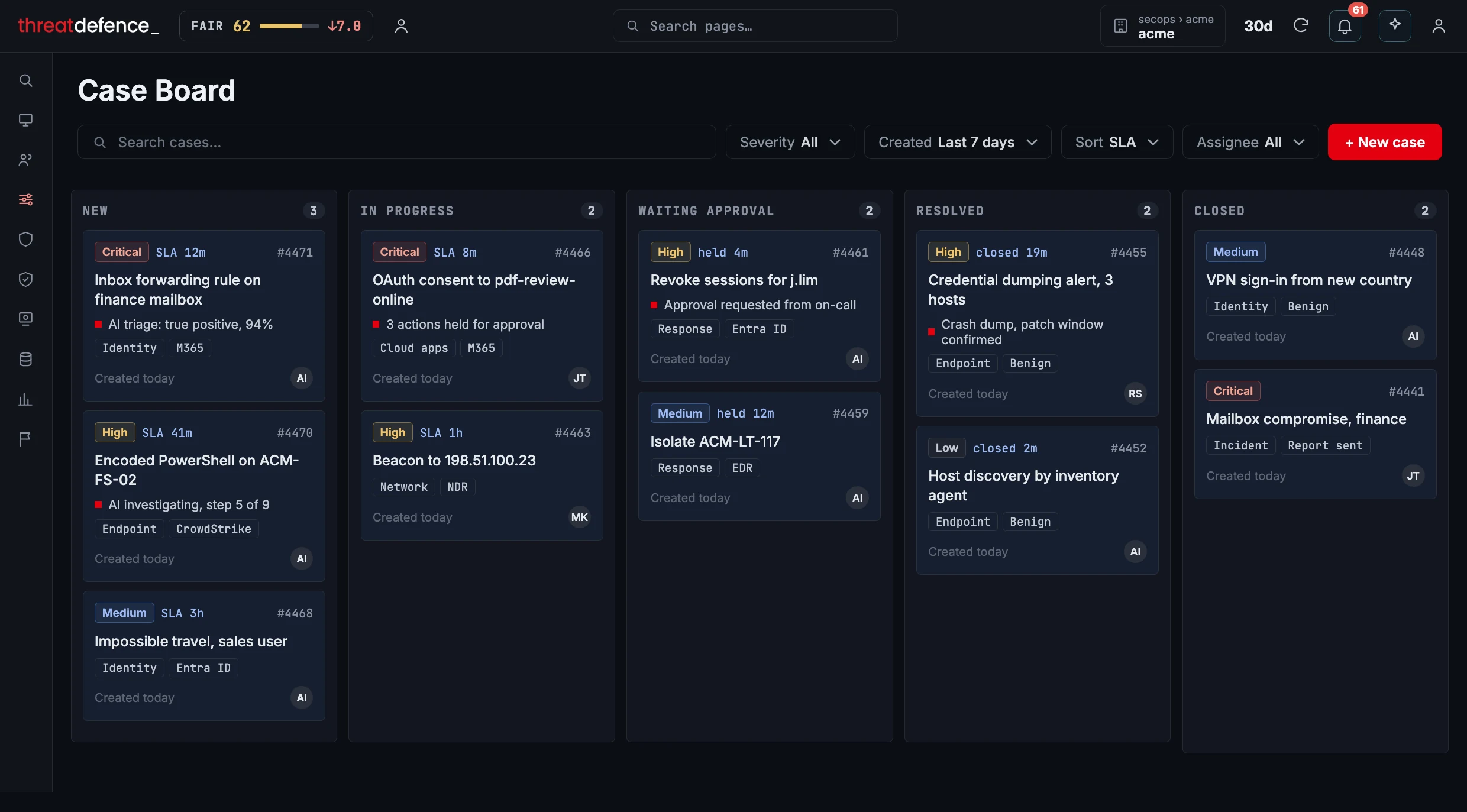Click the NEW column header
1467x812 pixels.
[x=95, y=211]
